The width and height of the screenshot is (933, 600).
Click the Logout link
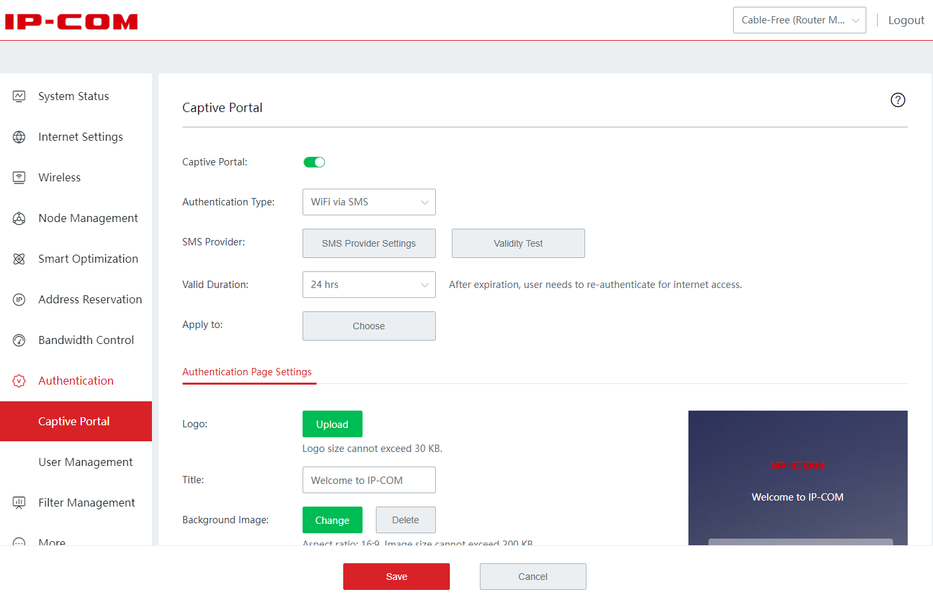click(906, 20)
